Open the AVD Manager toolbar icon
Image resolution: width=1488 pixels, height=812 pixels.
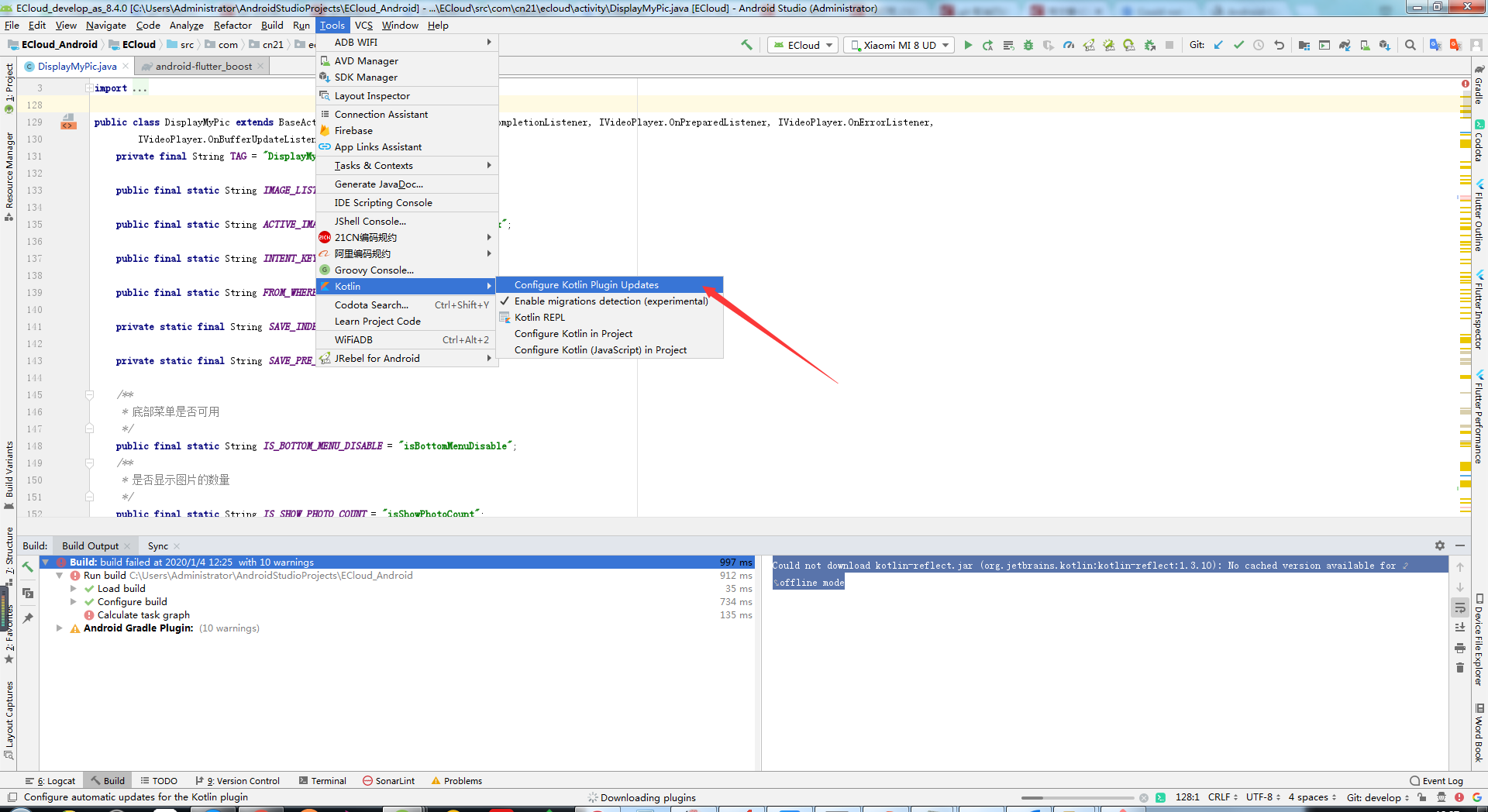pos(1365,45)
